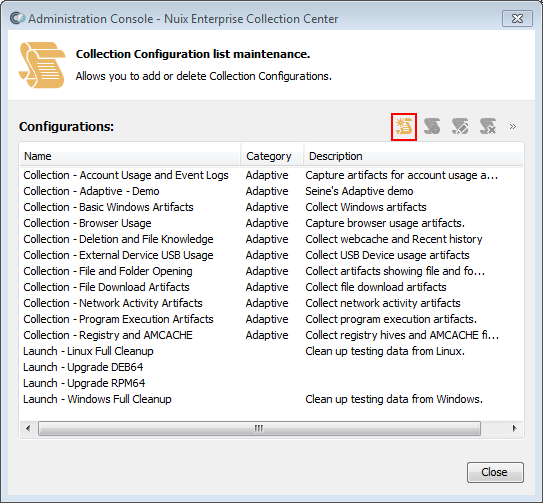Select Launch - Upgrade RPM64 row
The image size is (543, 503).
click(272, 383)
